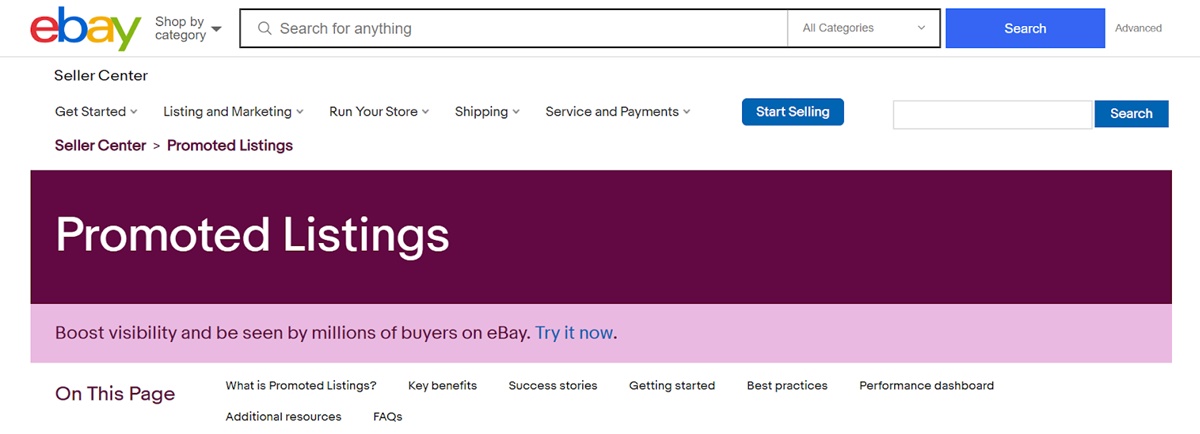Viewport: 1200px width, 434px height.
Task: Open the Listing and Marketing menu
Action: pyautogui.click(x=233, y=112)
